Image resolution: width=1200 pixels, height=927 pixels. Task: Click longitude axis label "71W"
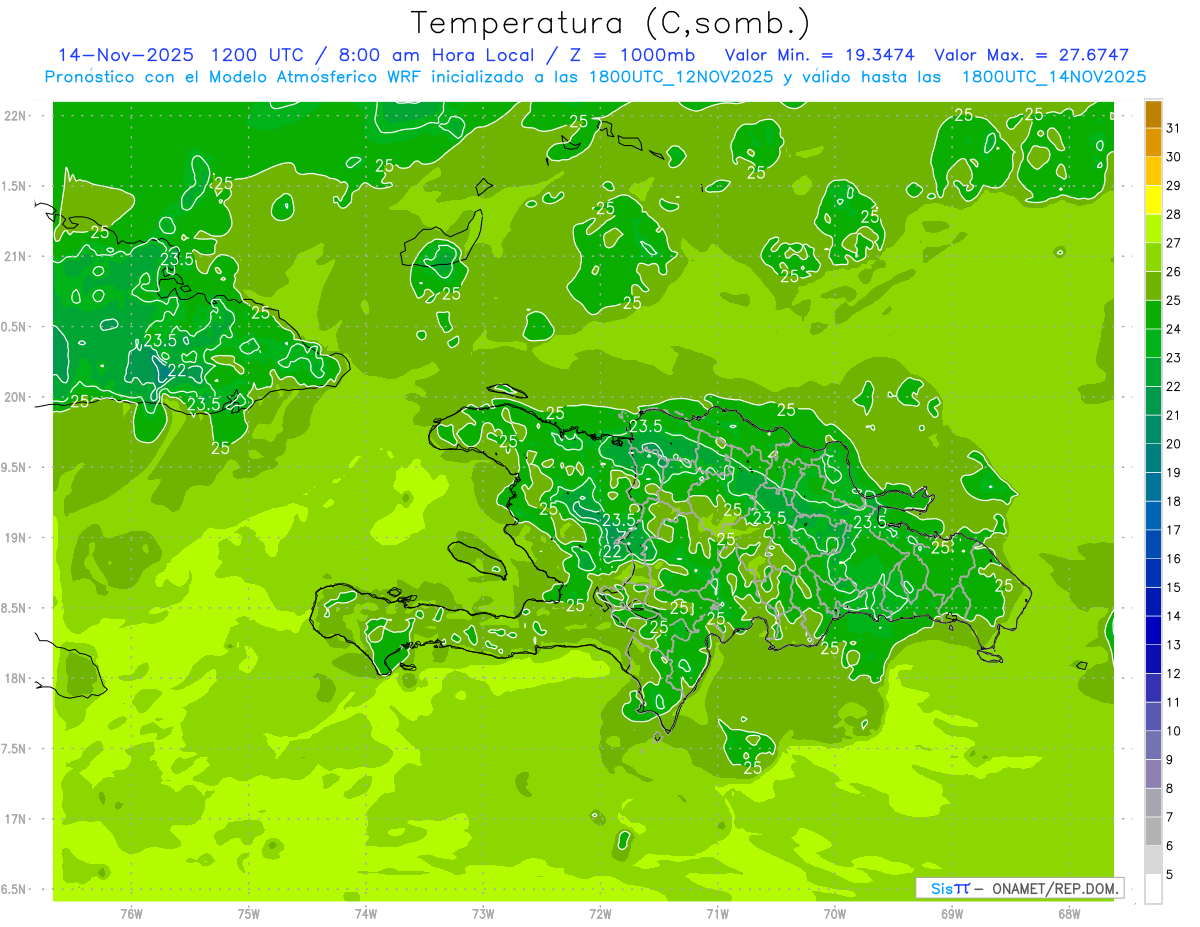pyautogui.click(x=717, y=914)
